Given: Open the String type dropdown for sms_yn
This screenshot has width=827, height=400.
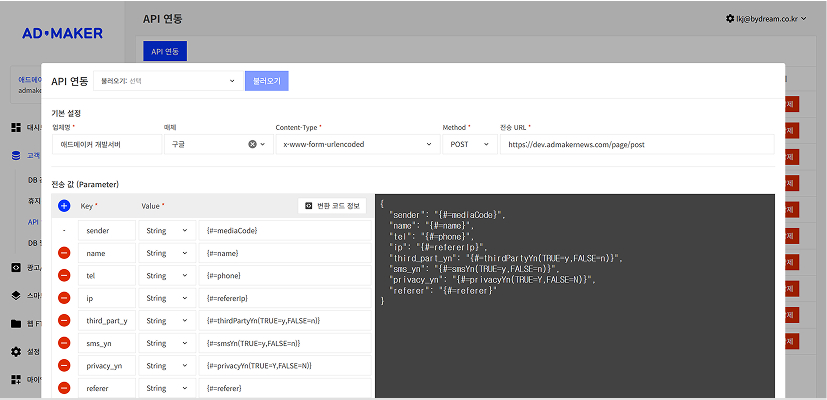Looking at the screenshot, I should click(x=165, y=343).
